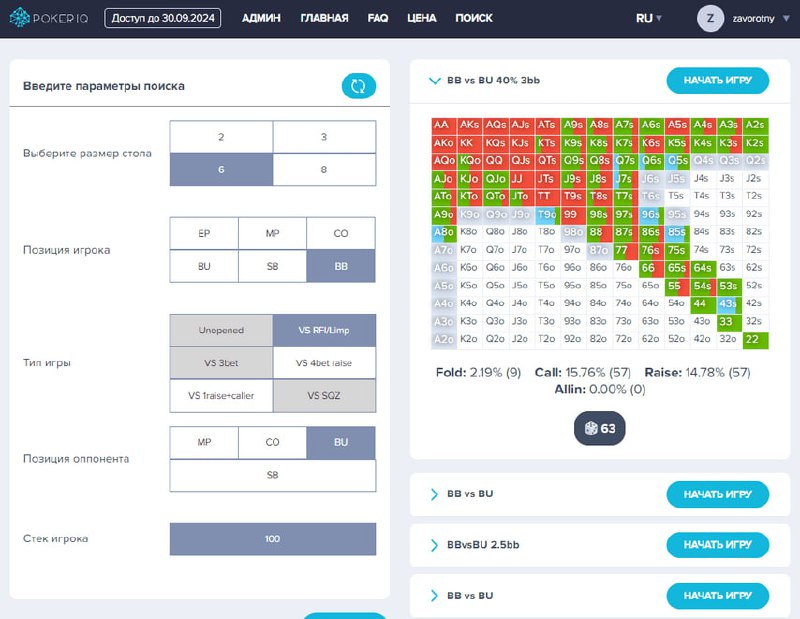Select table size 3
Image resolution: width=800 pixels, height=619 pixels.
324,137
